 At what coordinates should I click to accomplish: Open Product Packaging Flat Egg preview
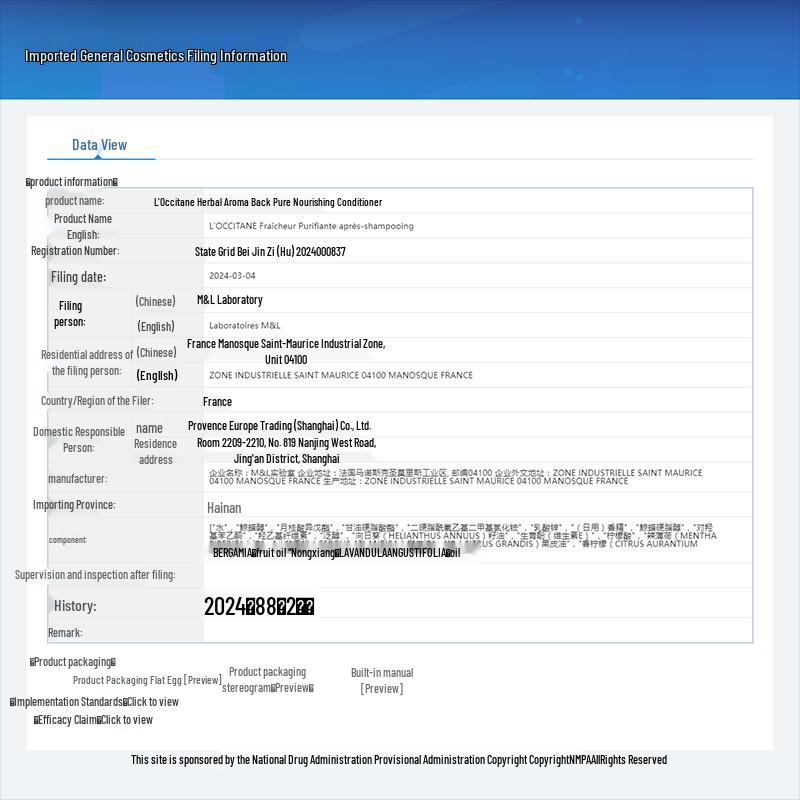(x=147, y=680)
